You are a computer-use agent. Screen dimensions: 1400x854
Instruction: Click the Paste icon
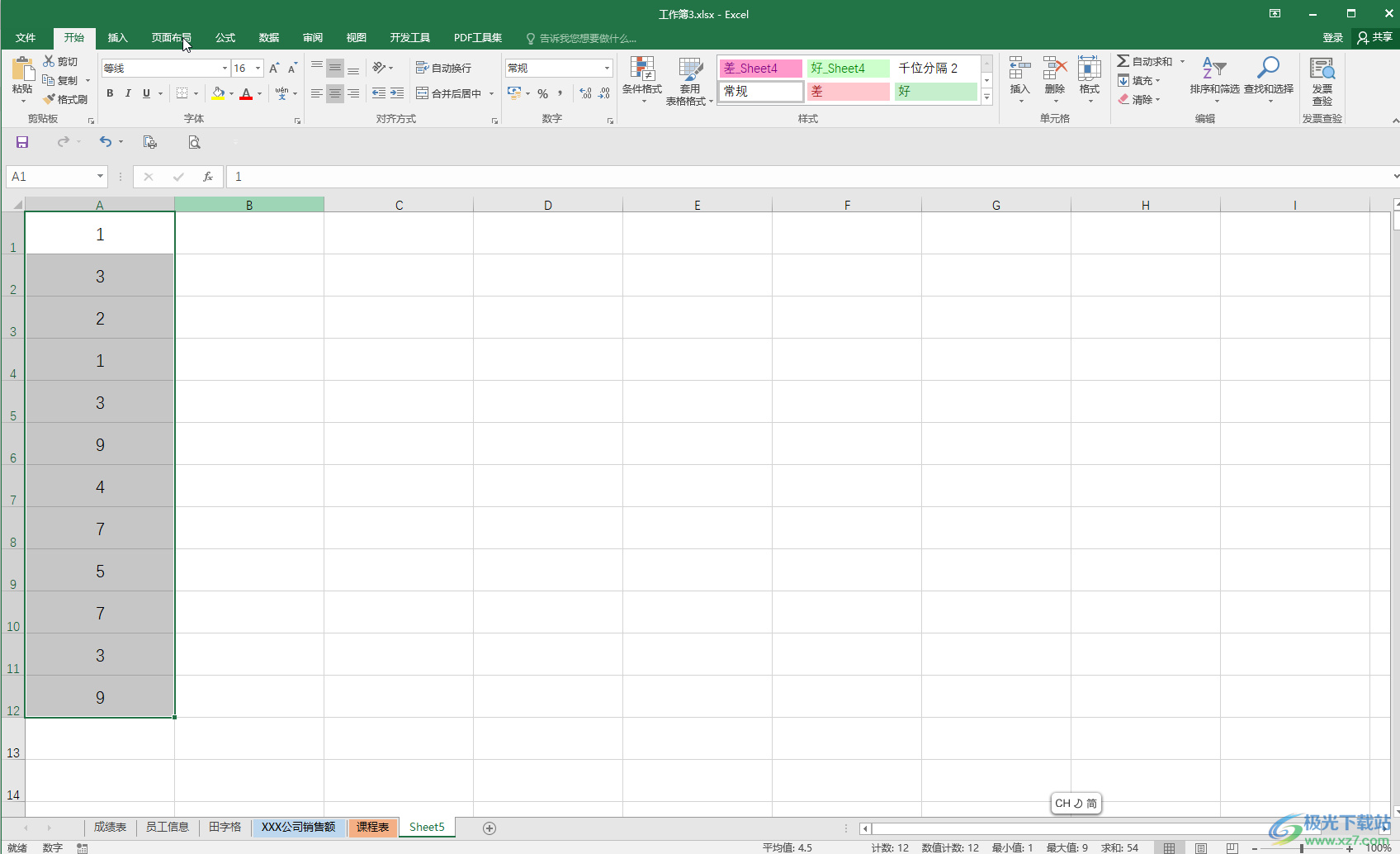pyautogui.click(x=22, y=69)
